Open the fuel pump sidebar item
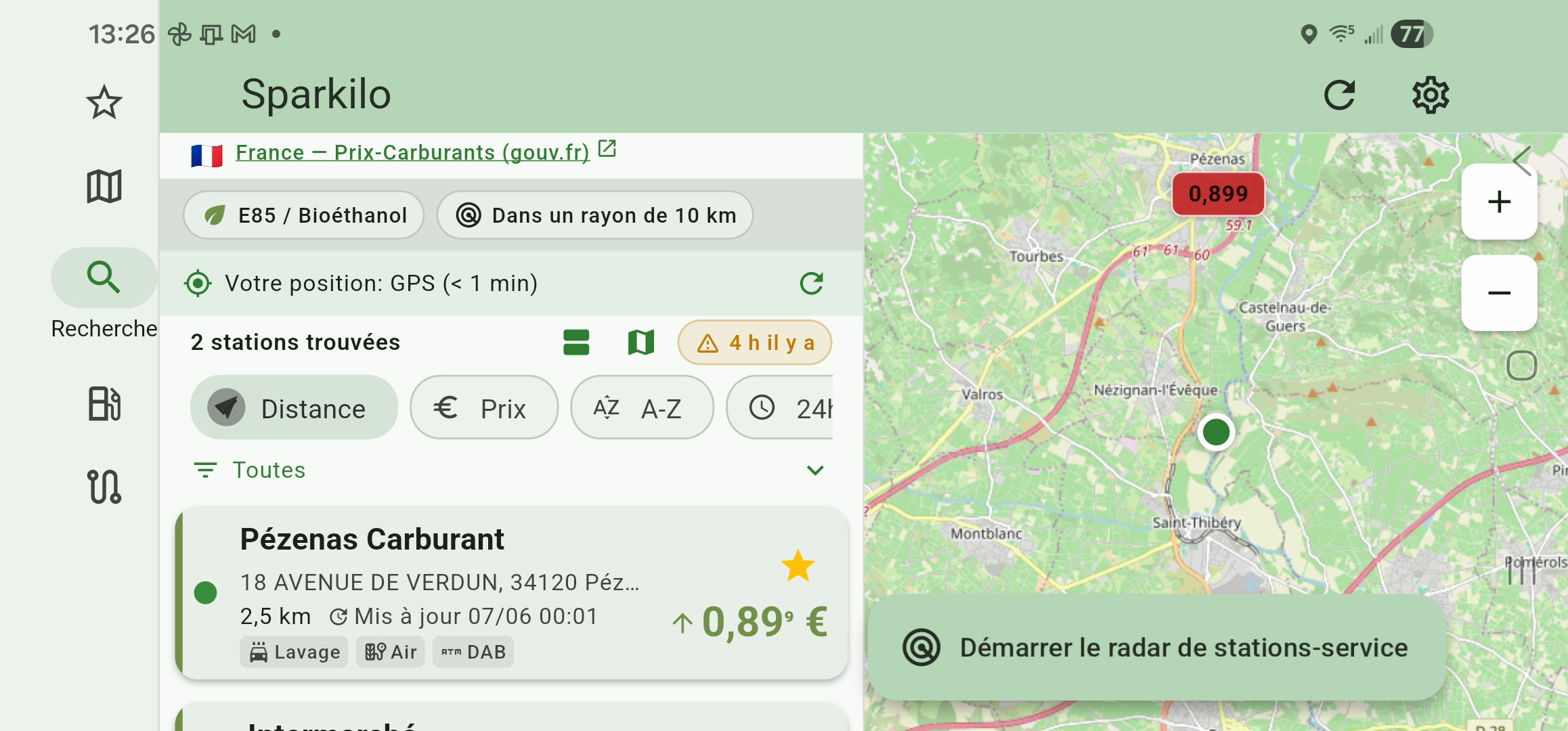The height and width of the screenshot is (731, 1568). click(x=104, y=404)
